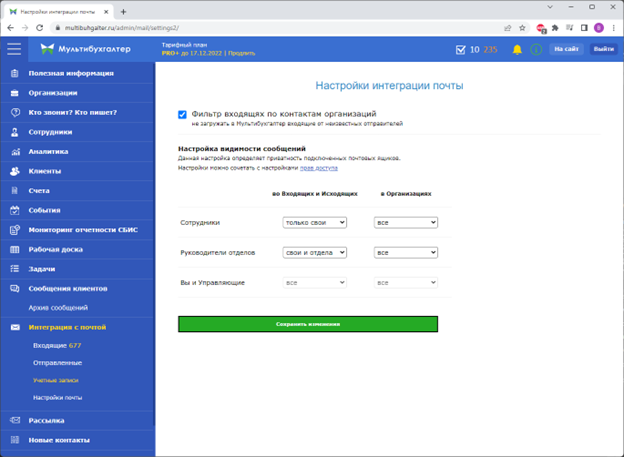Click the Рассылка envelope icon
Screen dimensions: 624x457
14,420
